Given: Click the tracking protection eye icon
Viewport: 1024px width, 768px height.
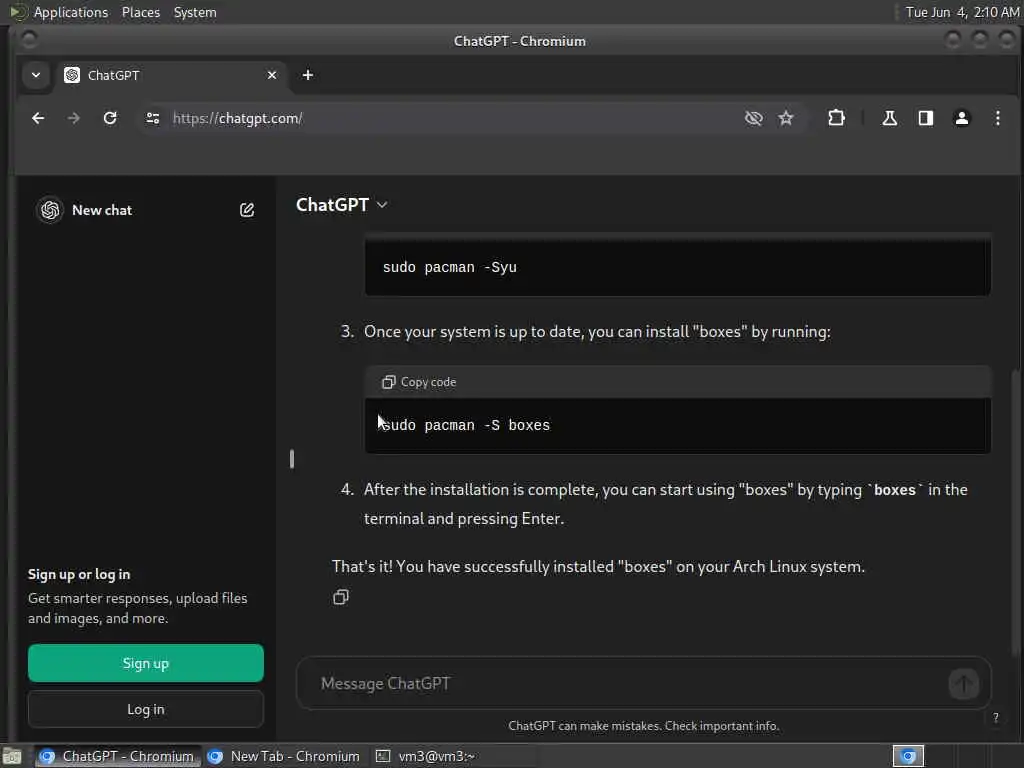Looking at the screenshot, I should (x=754, y=118).
